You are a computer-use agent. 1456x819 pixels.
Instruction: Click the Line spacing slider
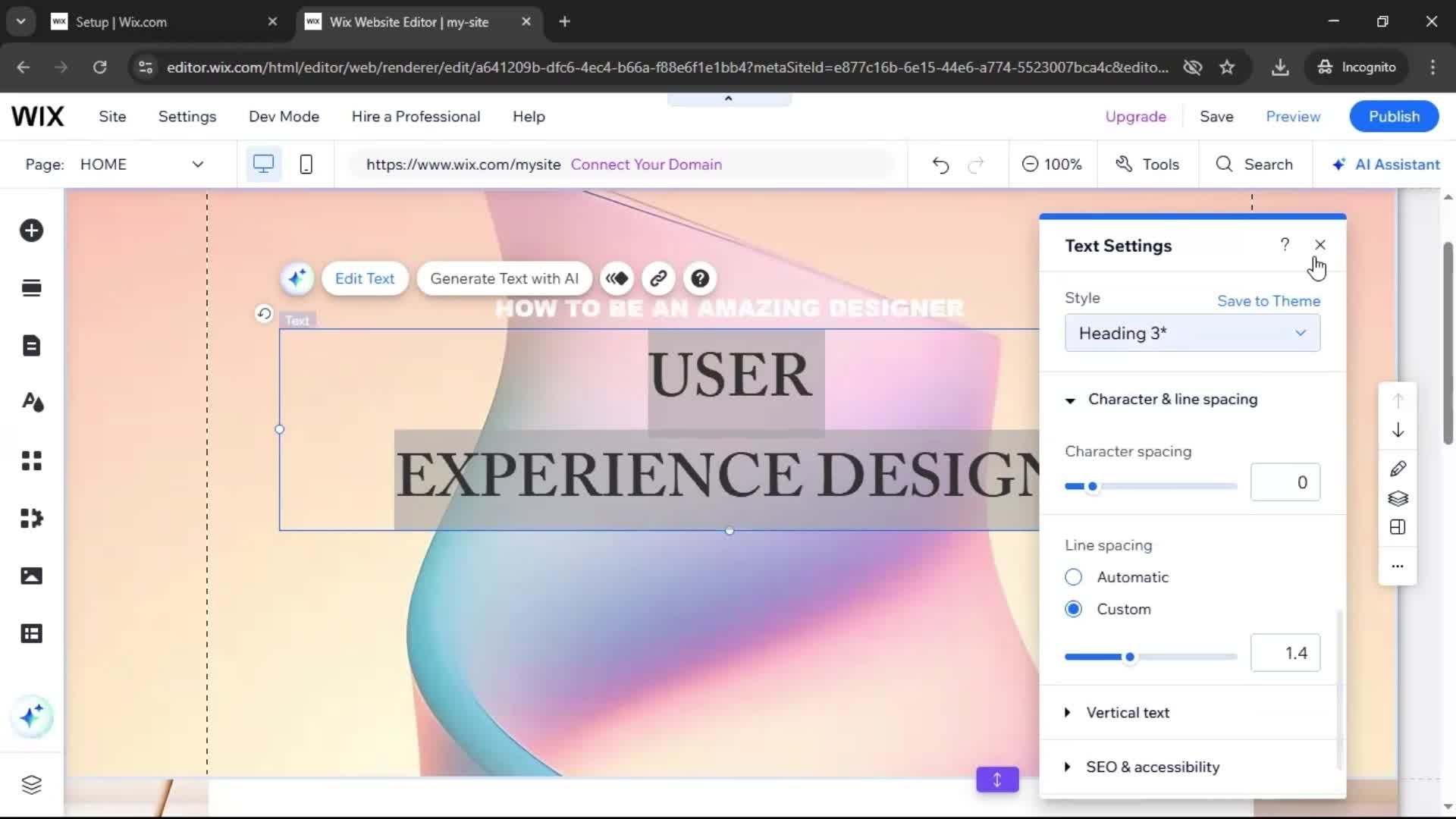coord(1150,657)
